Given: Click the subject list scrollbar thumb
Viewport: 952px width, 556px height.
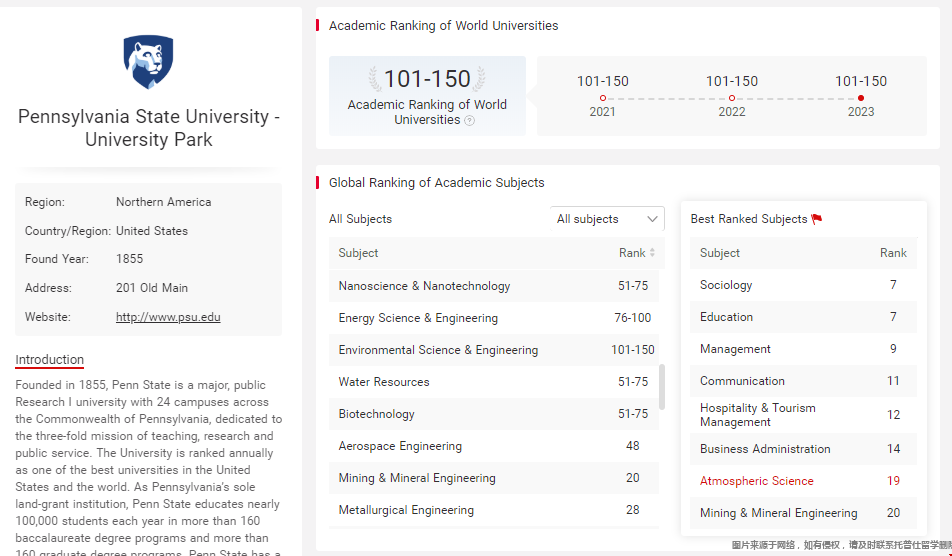Looking at the screenshot, I should [662, 387].
